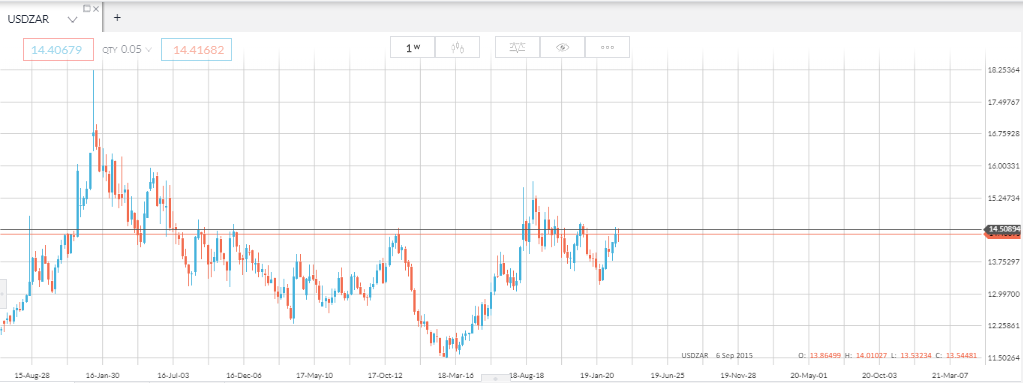Click the 20-Oct-03 date axis label
Viewport: 1023px width, 383px height.
pyautogui.click(x=880, y=375)
